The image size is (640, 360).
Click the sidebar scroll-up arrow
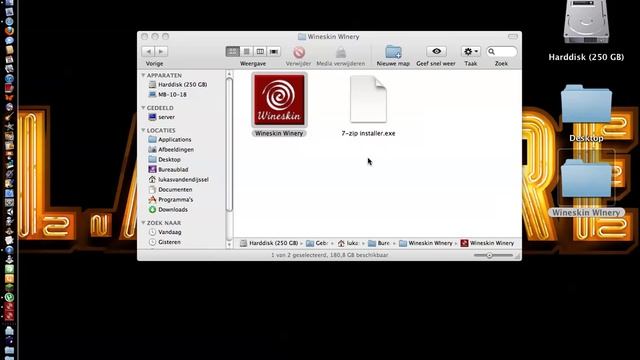[229, 74]
